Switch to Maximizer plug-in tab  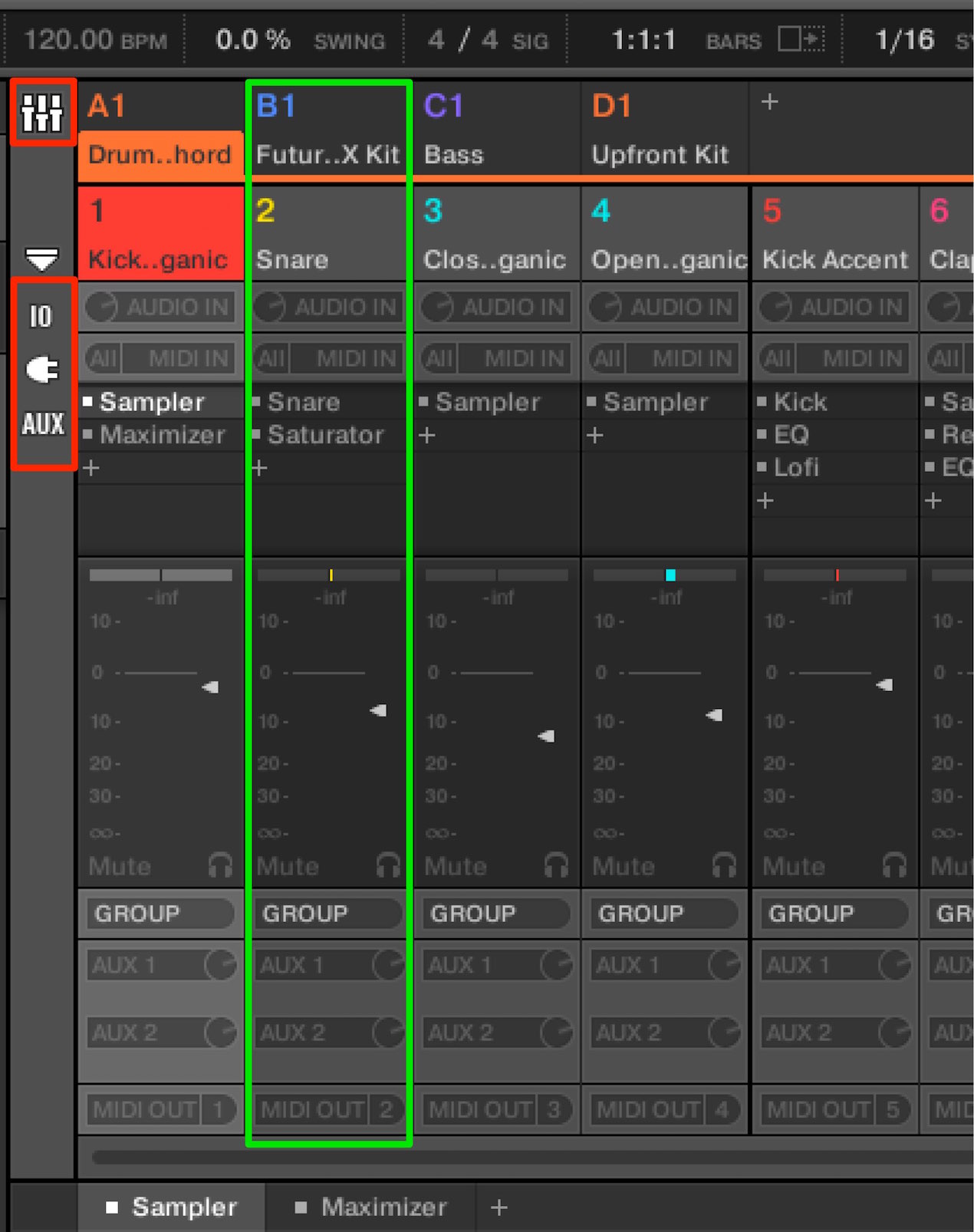370,1207
